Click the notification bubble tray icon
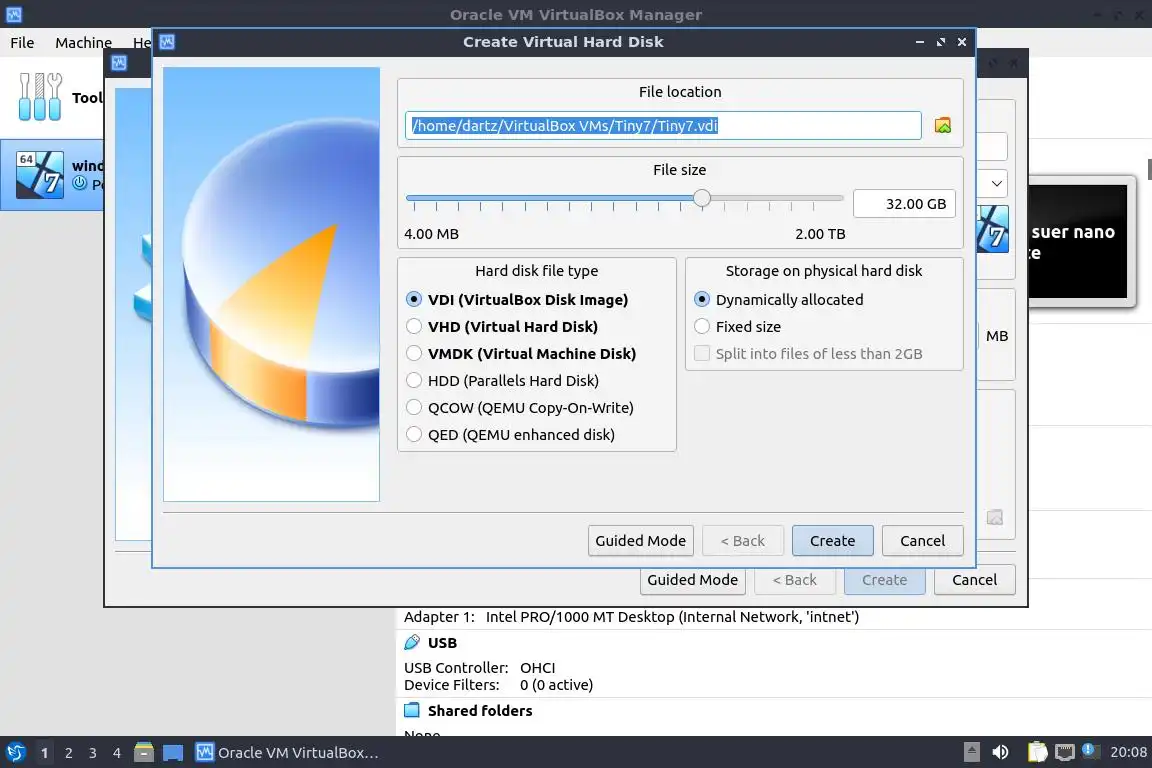Viewport: 1152px width, 768px height. click(x=1090, y=750)
